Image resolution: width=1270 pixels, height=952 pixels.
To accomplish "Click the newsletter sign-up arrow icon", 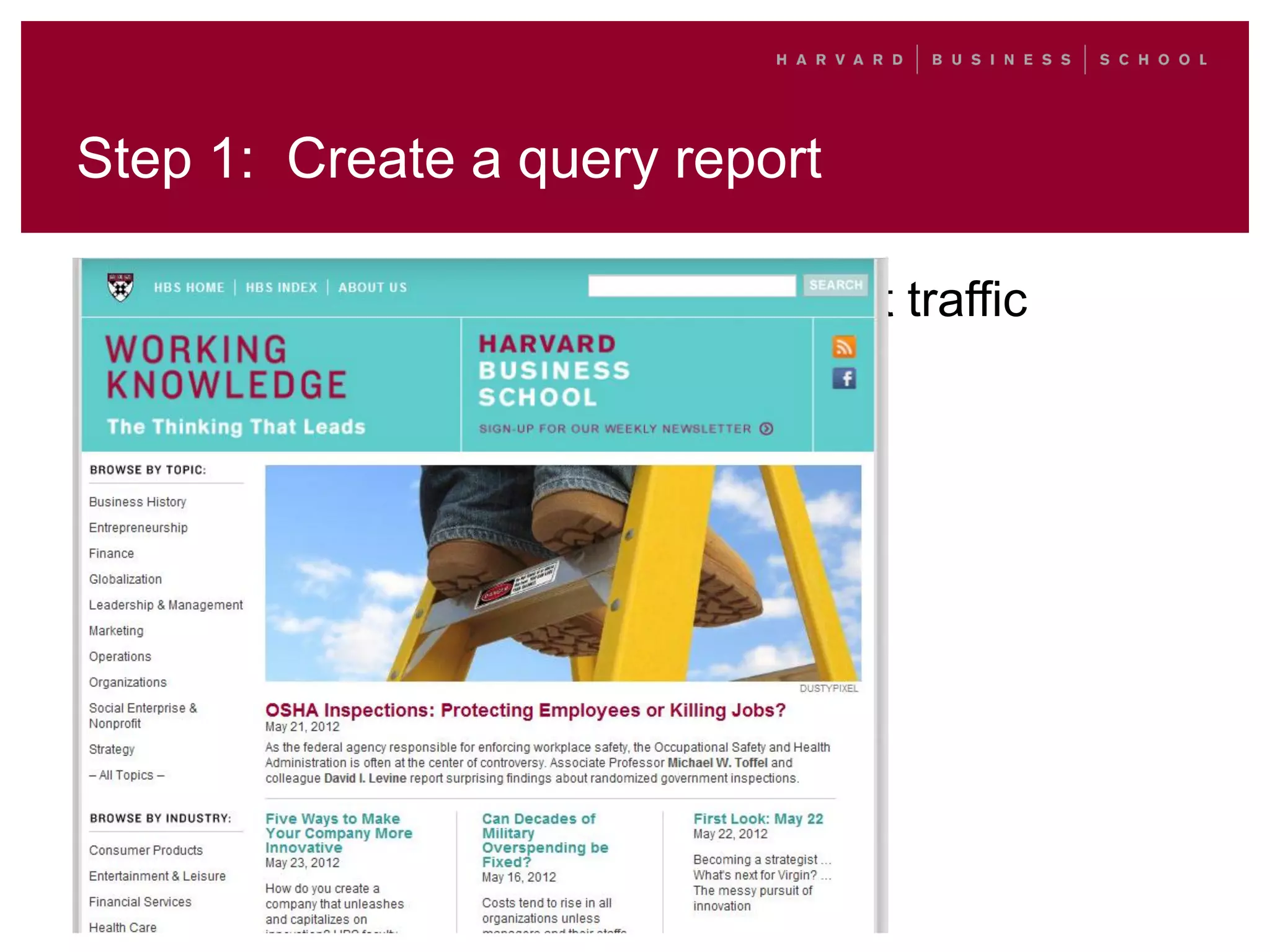I will click(x=766, y=429).
